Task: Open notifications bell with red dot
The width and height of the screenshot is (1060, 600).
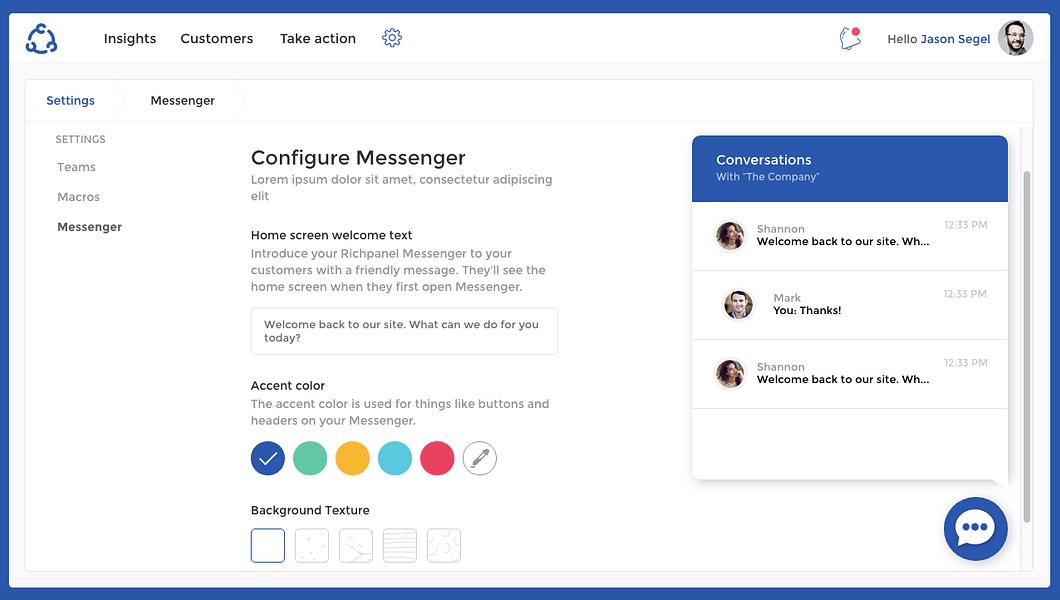Action: [850, 38]
